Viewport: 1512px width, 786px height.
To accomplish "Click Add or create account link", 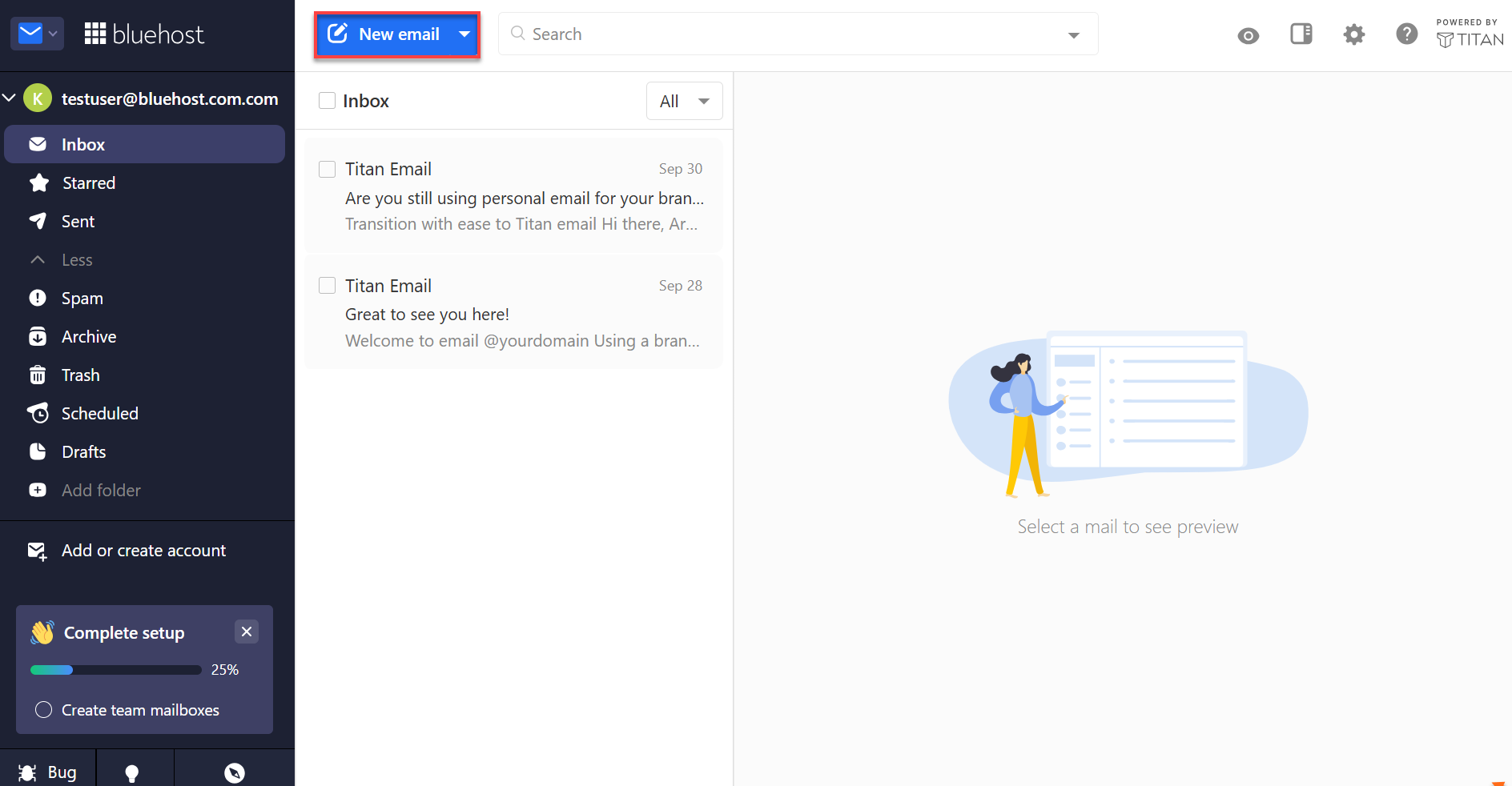I will coord(144,551).
